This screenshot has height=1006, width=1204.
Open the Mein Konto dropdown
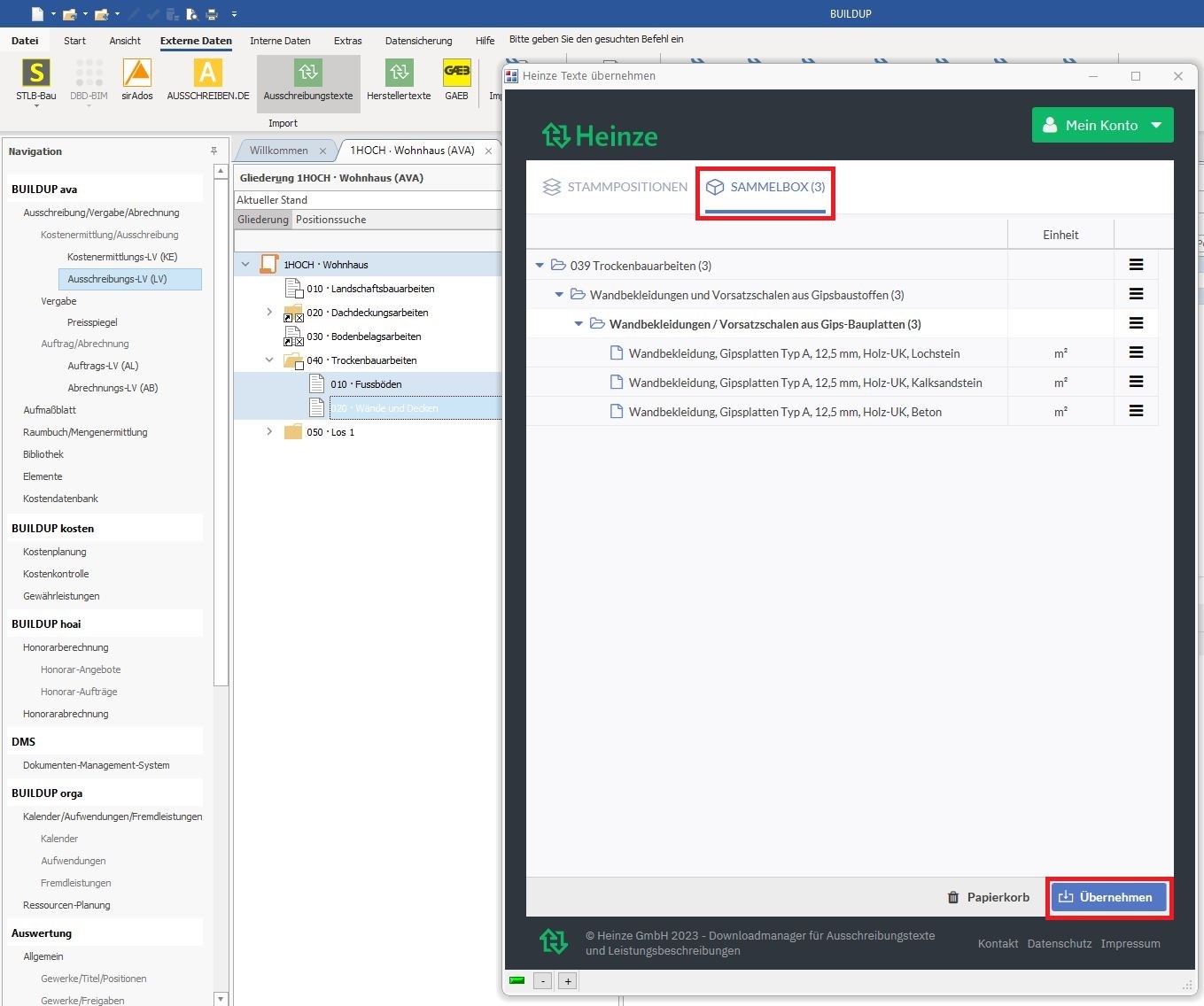[1102, 125]
